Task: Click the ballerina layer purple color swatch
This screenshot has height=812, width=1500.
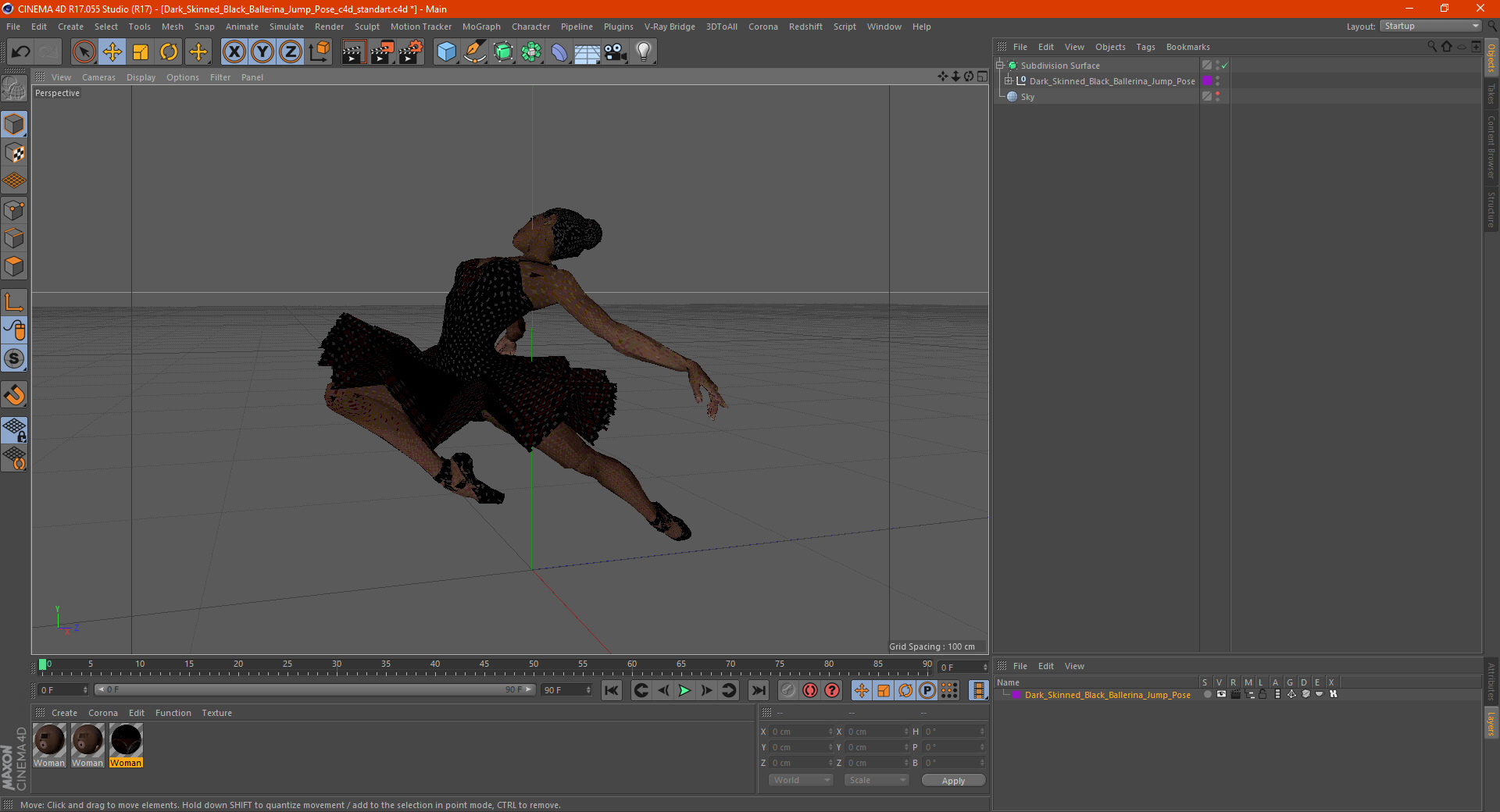Action: [1016, 694]
